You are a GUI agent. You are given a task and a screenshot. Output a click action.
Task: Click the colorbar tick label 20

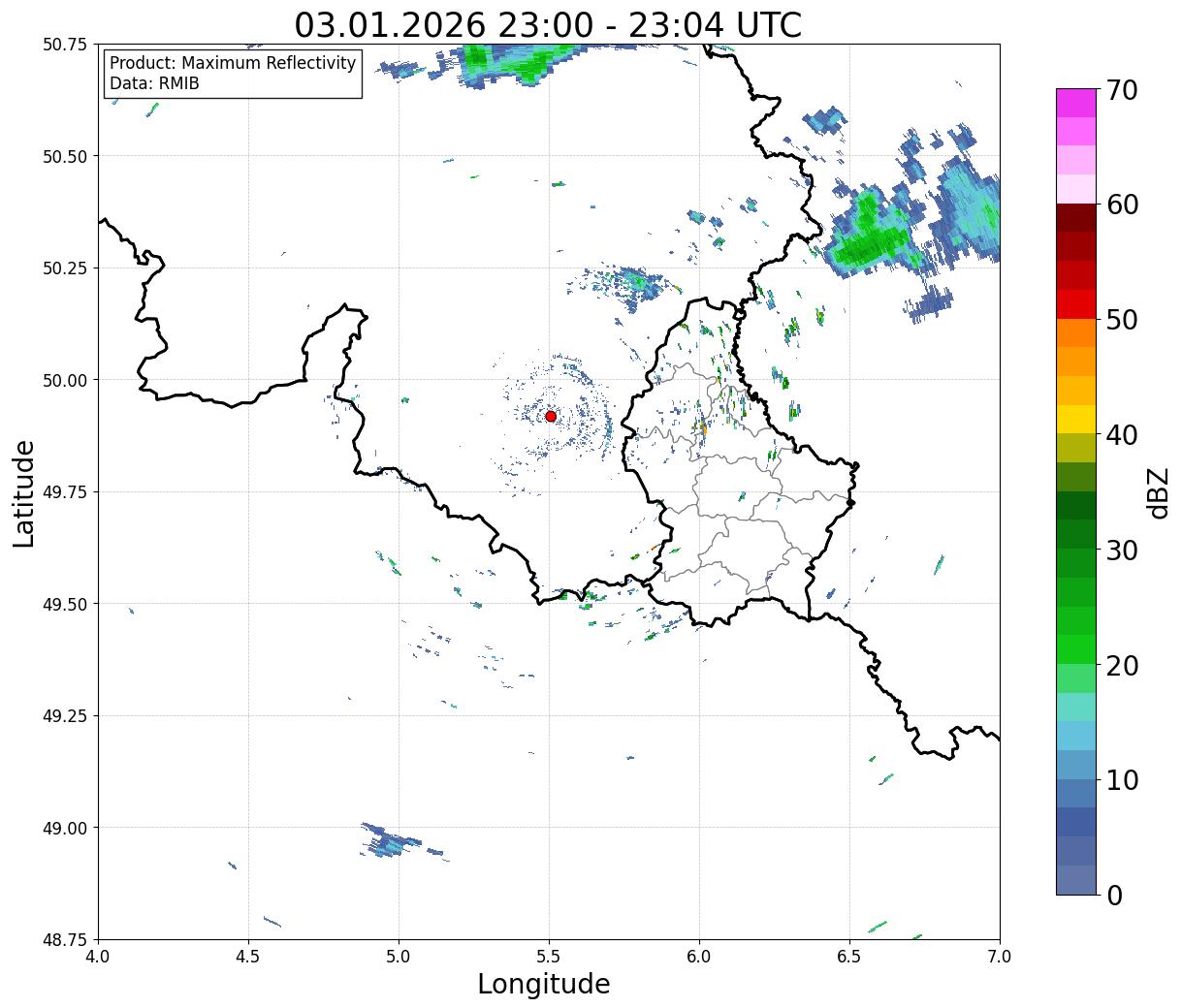1121,666
